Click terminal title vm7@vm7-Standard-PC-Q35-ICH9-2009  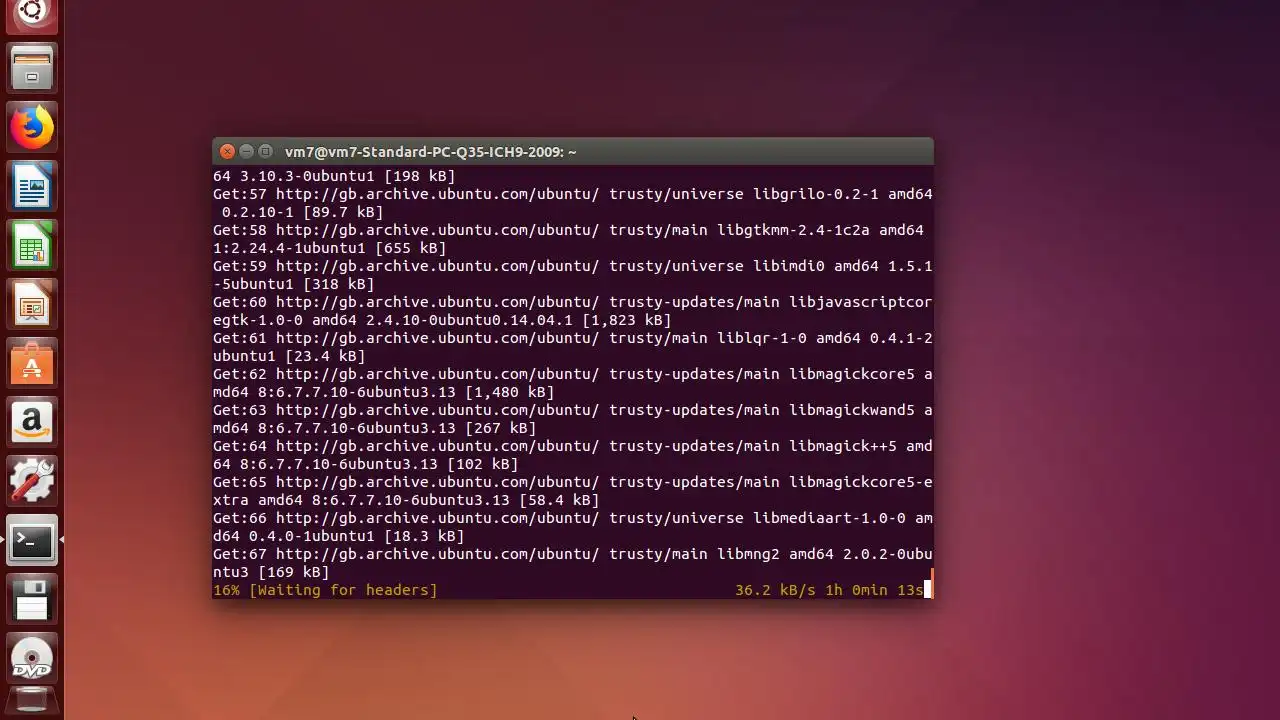click(x=431, y=152)
